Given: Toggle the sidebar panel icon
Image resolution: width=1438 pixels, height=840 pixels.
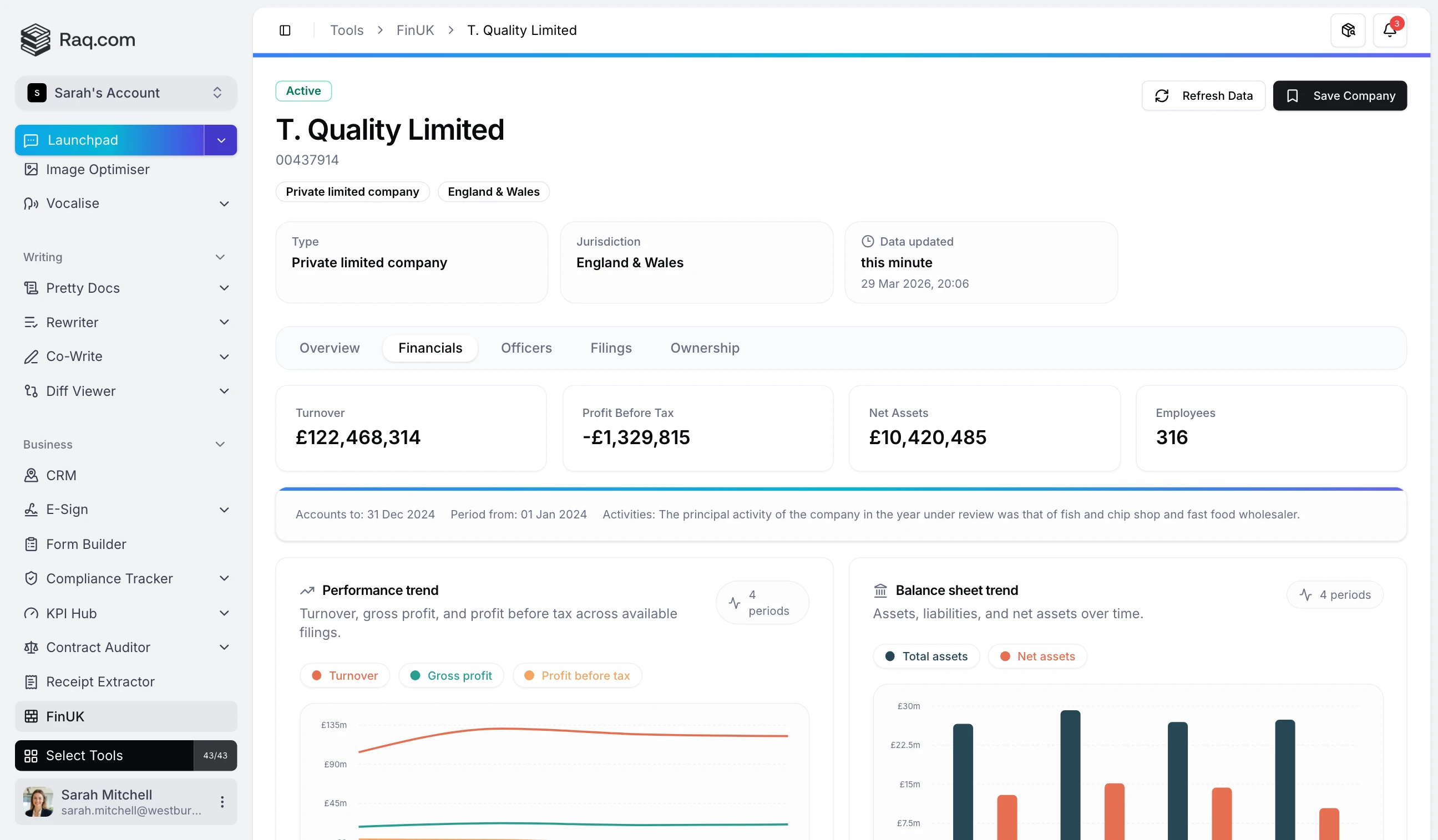Looking at the screenshot, I should (285, 30).
